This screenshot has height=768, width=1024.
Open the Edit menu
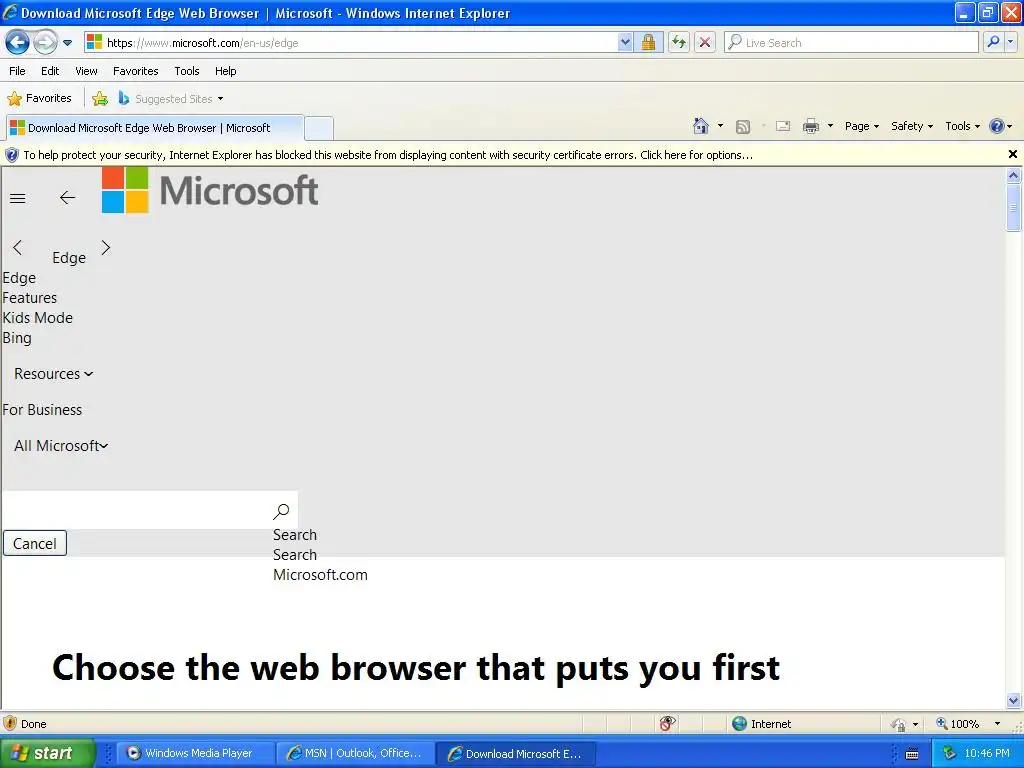coord(50,71)
